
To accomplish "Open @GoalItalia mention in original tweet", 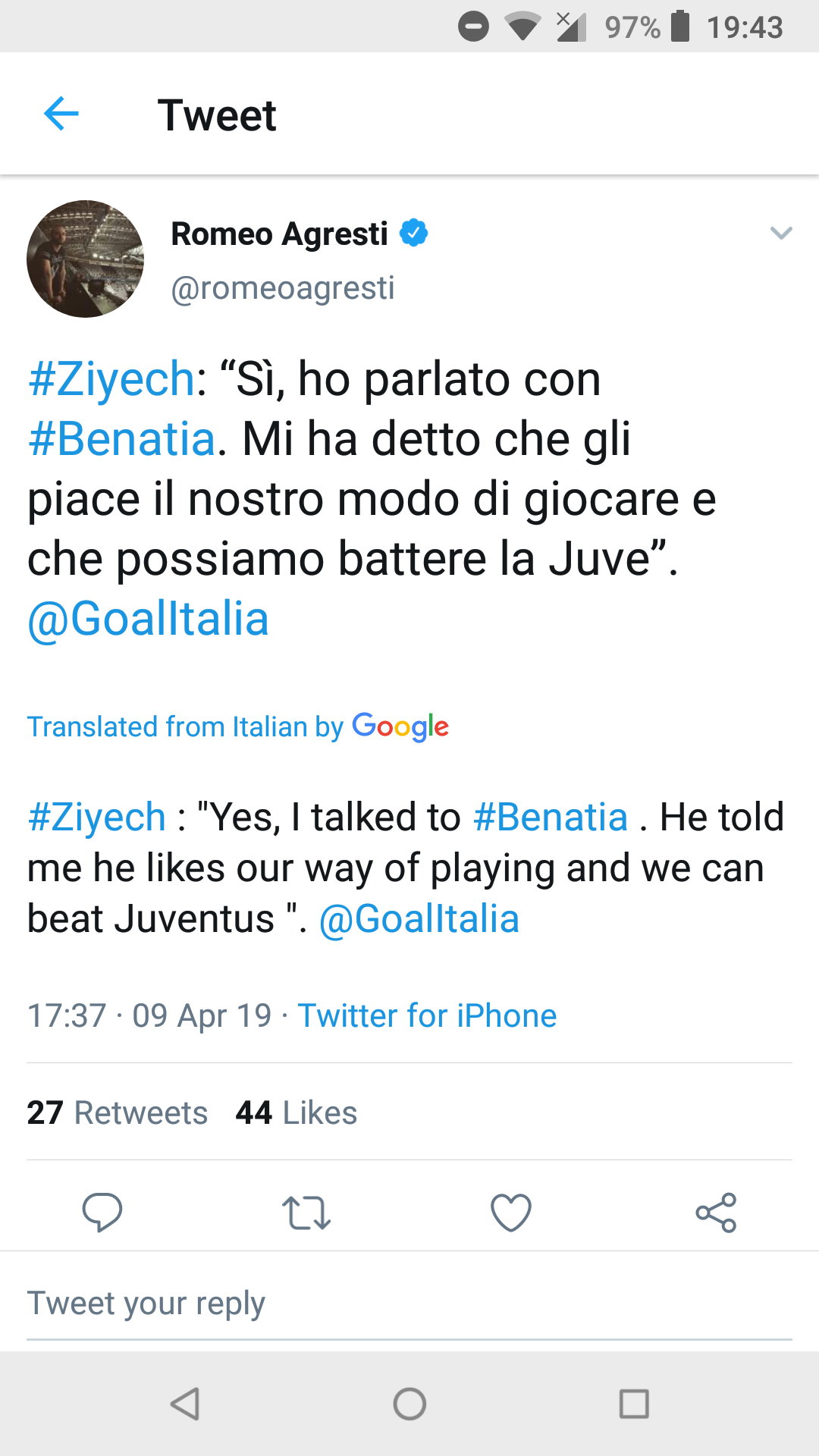I will pyautogui.click(x=148, y=619).
